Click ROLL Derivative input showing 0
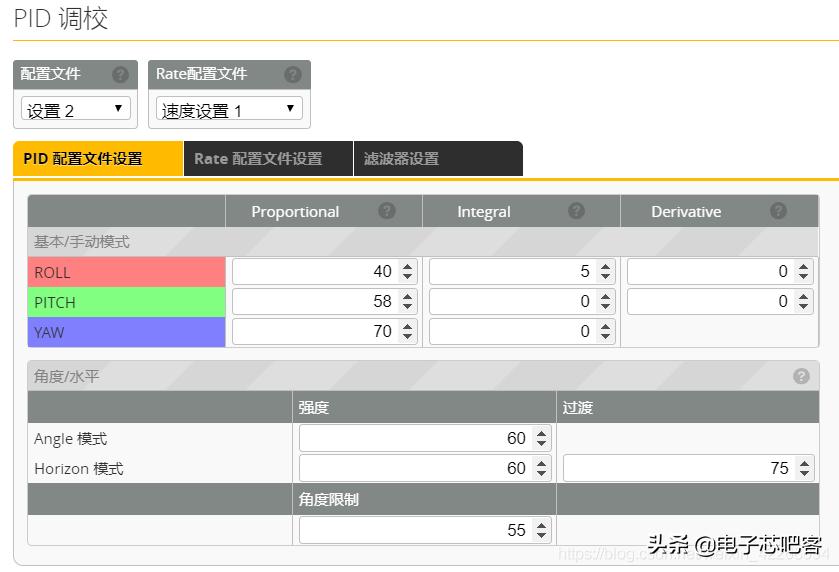This screenshot has height=572, width=839. pyautogui.click(x=720, y=271)
